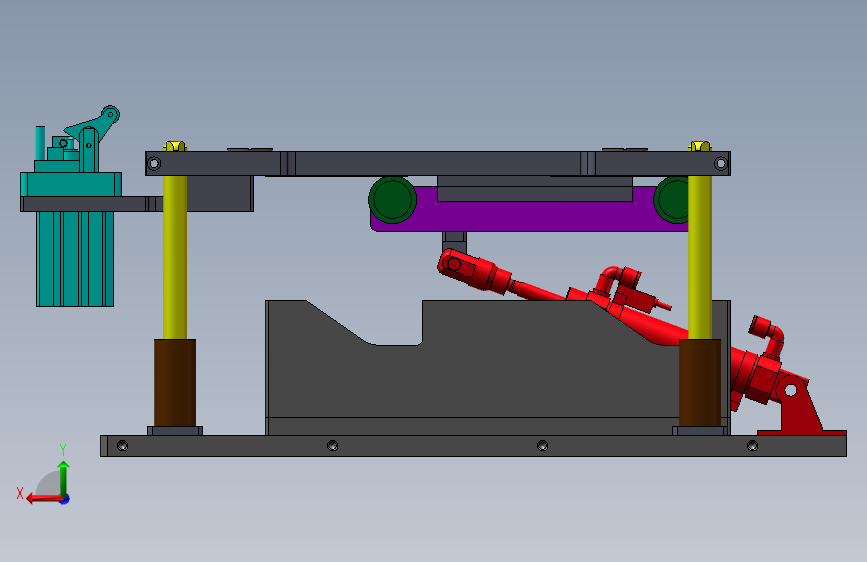Select the yellow nut atop right rod

tap(699, 146)
